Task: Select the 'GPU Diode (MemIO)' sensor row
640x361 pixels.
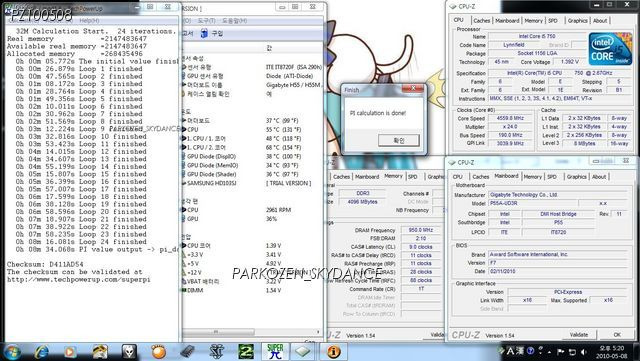Action: coord(251,165)
